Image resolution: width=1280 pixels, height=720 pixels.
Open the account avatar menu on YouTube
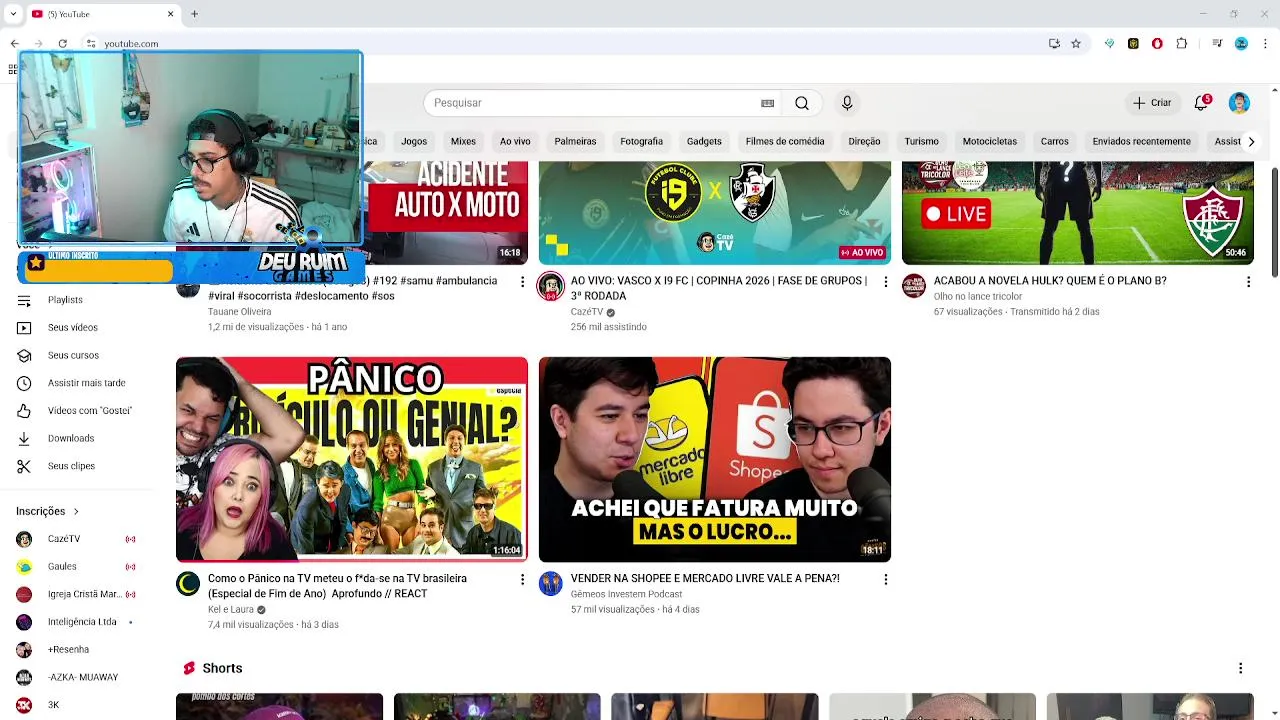[x=1239, y=103]
